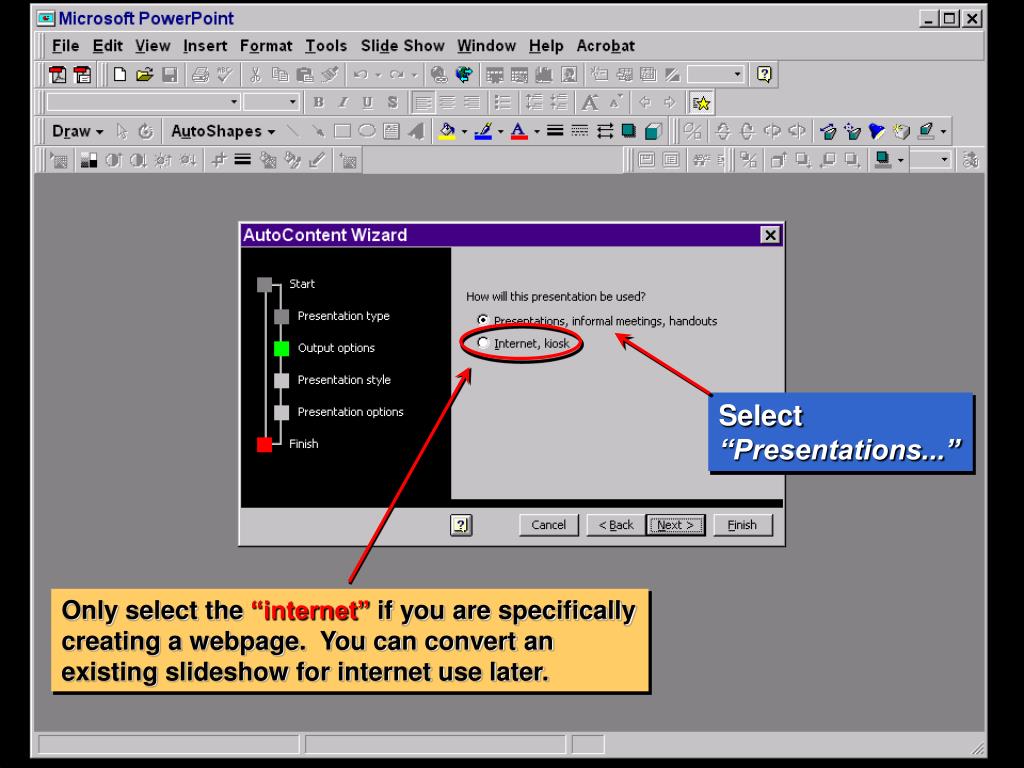Close the AutoContent Wizard dialog

click(771, 234)
